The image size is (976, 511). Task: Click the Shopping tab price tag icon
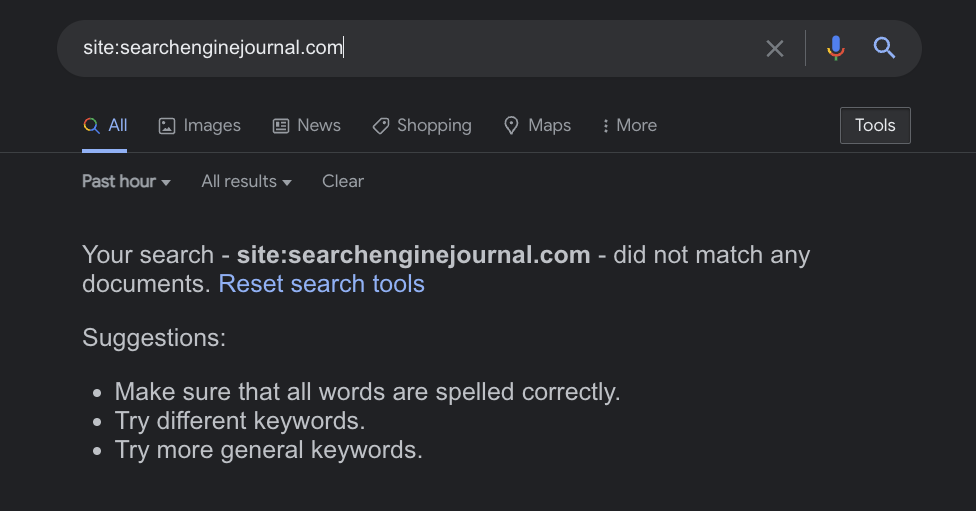(x=380, y=126)
